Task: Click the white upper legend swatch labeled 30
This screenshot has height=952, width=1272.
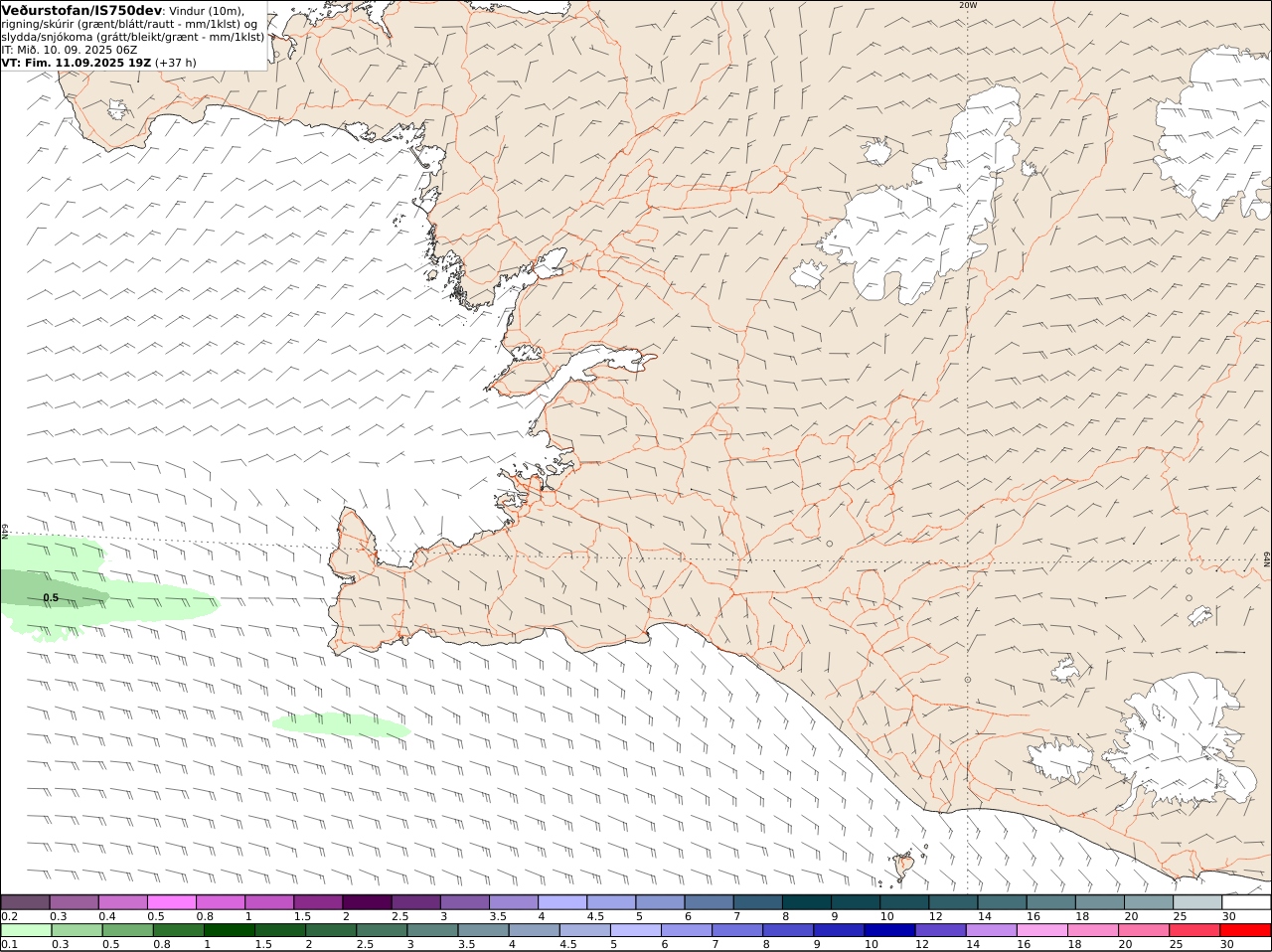Action: click(x=1246, y=902)
